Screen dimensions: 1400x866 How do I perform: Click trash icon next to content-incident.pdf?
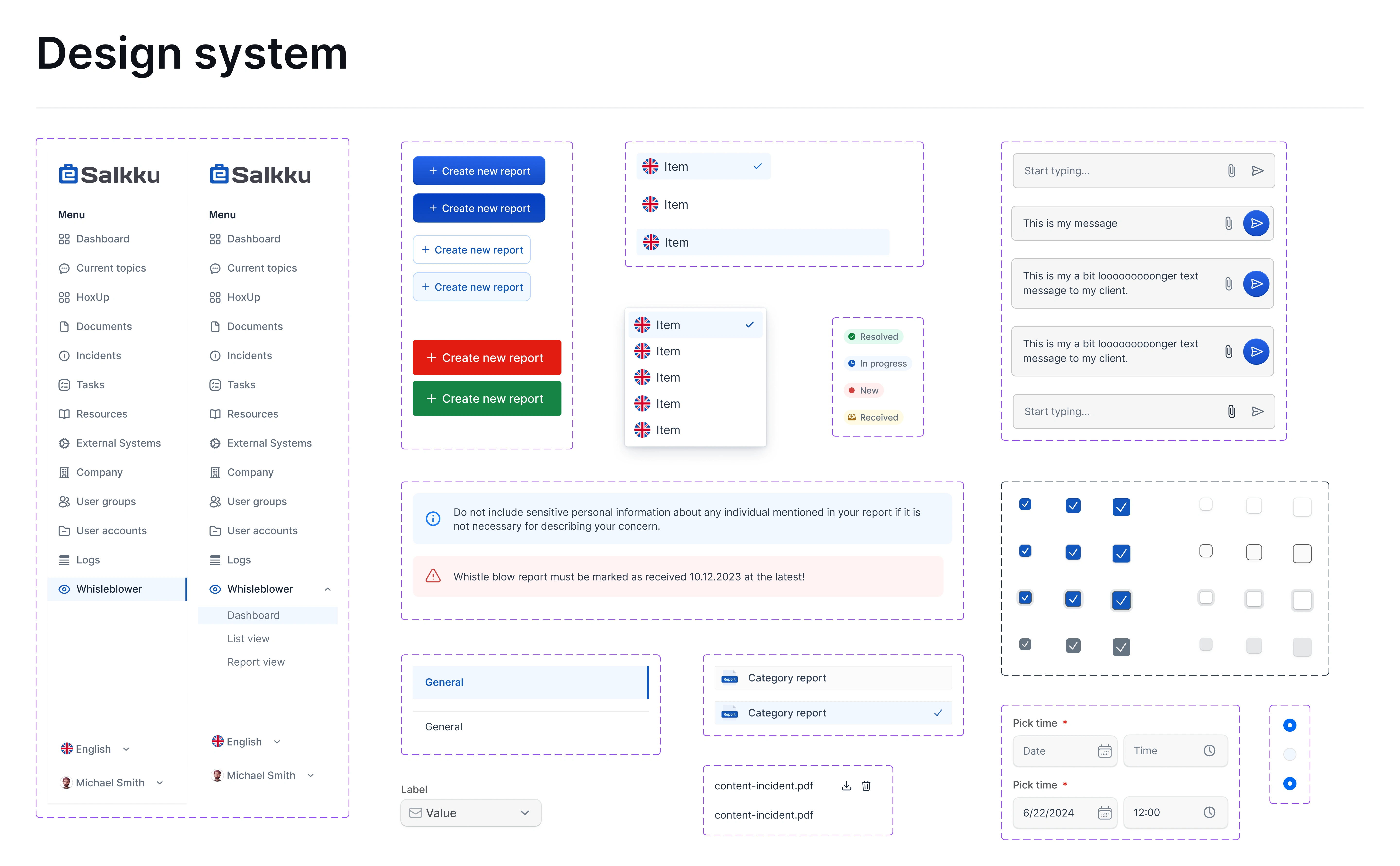[866, 786]
